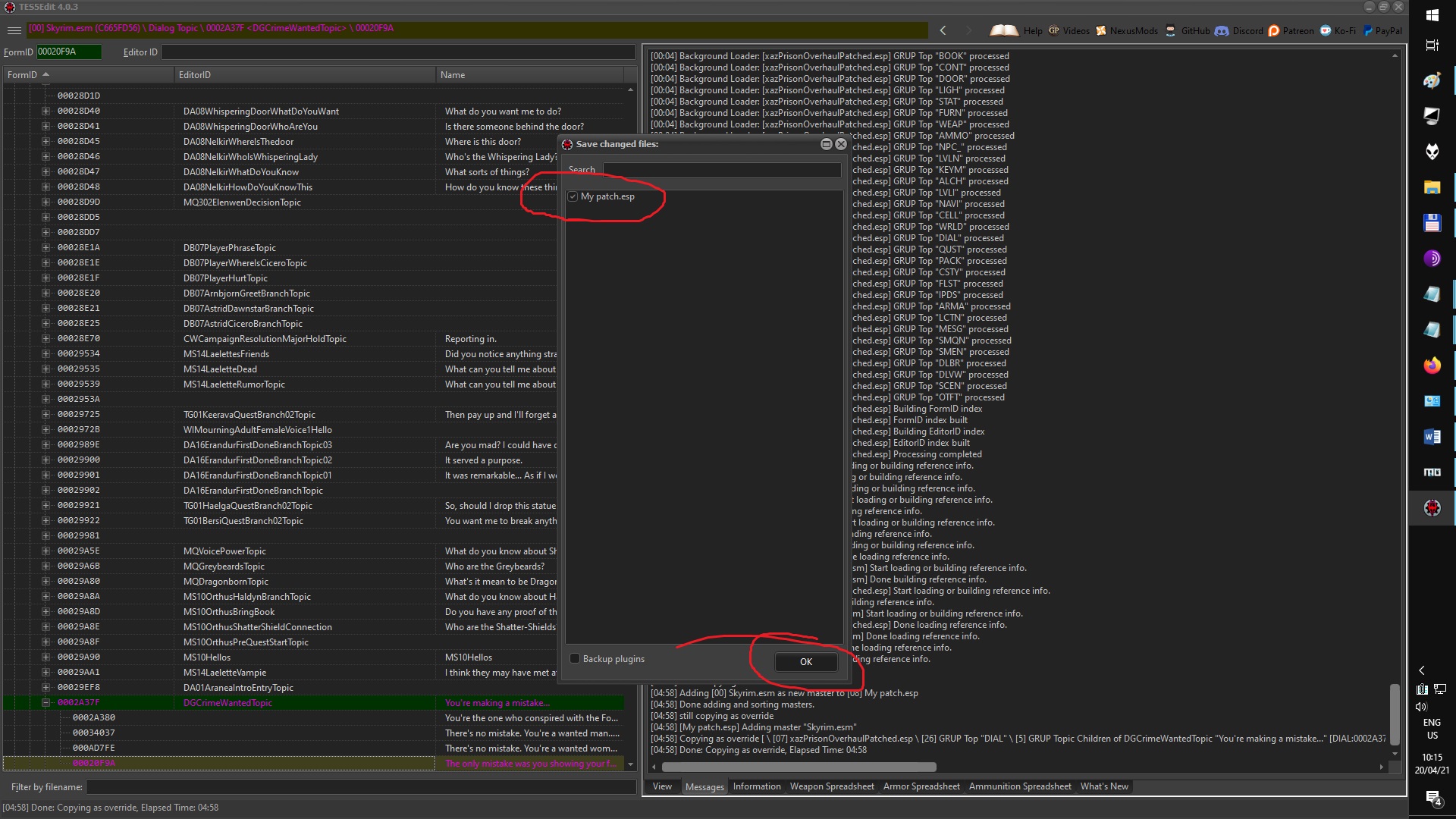The image size is (1456, 819).
Task: Open the GitHub octocat icon
Action: pyautogui.click(x=1170, y=31)
